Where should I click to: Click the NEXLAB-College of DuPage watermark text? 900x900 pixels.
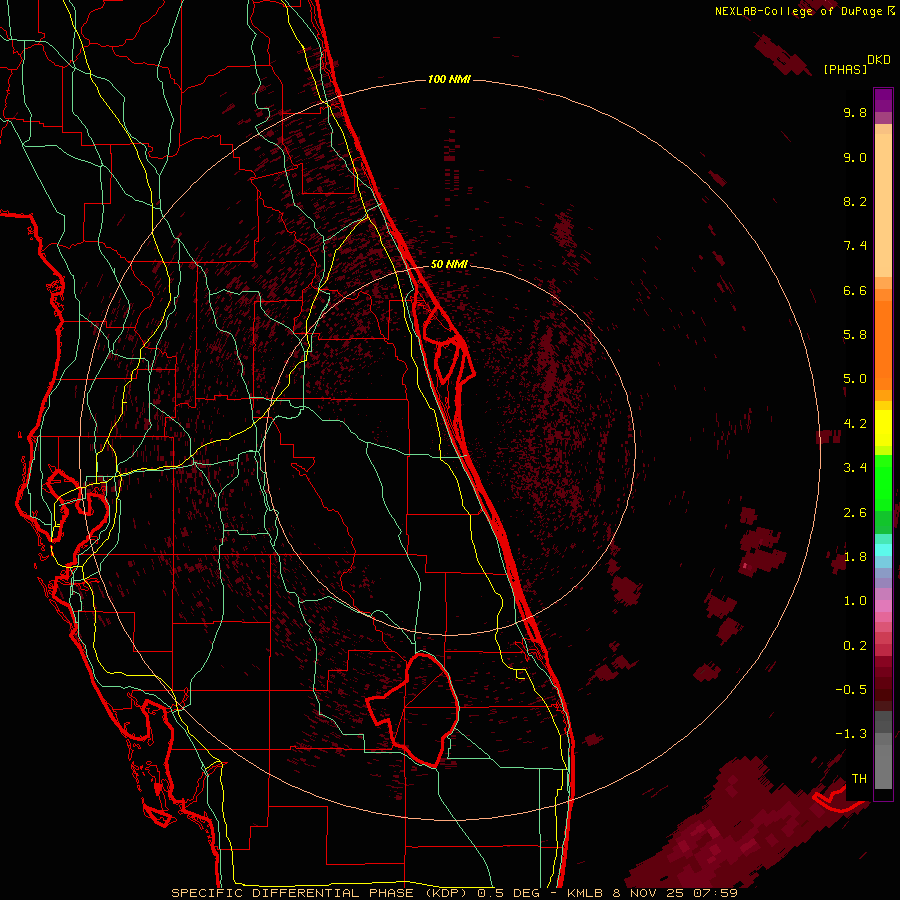tap(805, 11)
